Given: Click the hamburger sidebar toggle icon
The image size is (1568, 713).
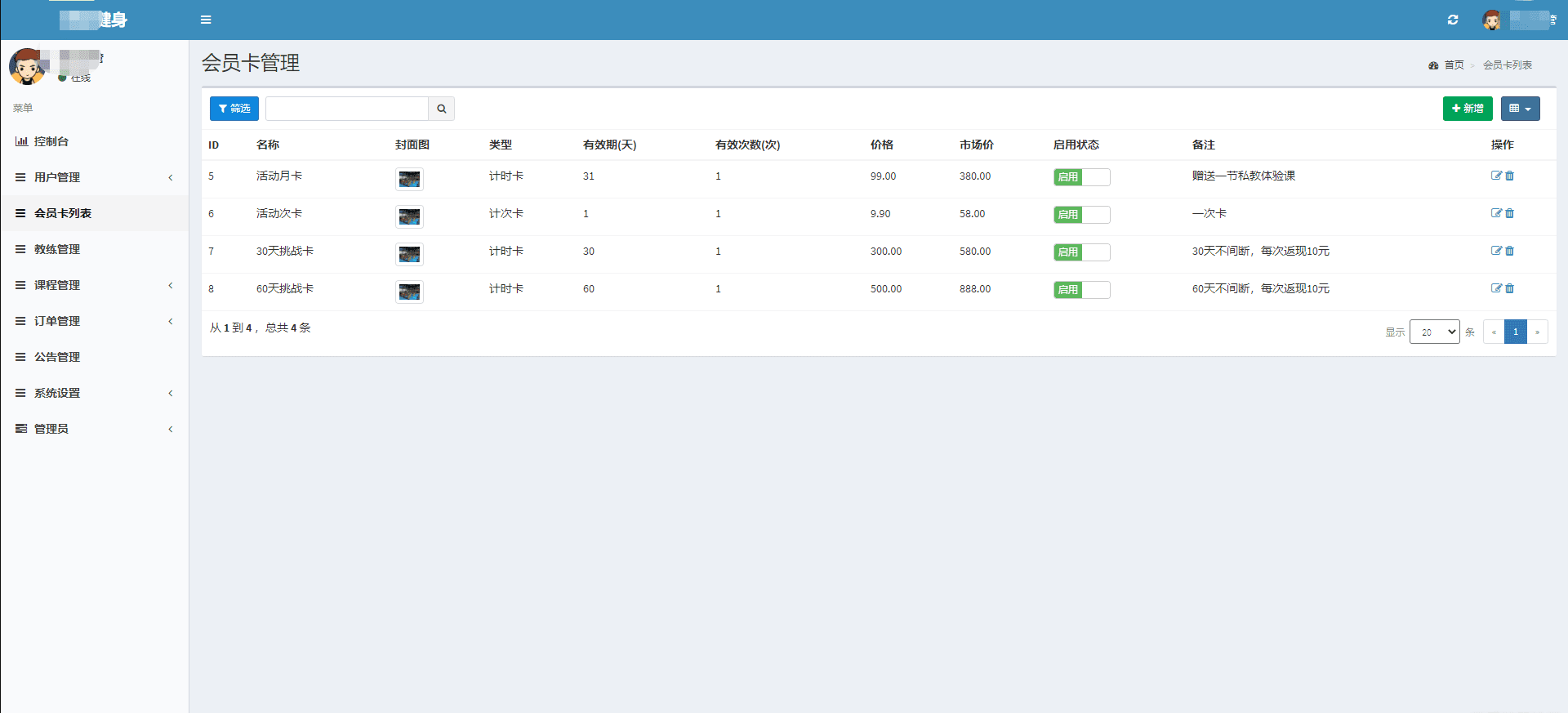Looking at the screenshot, I should click(206, 20).
